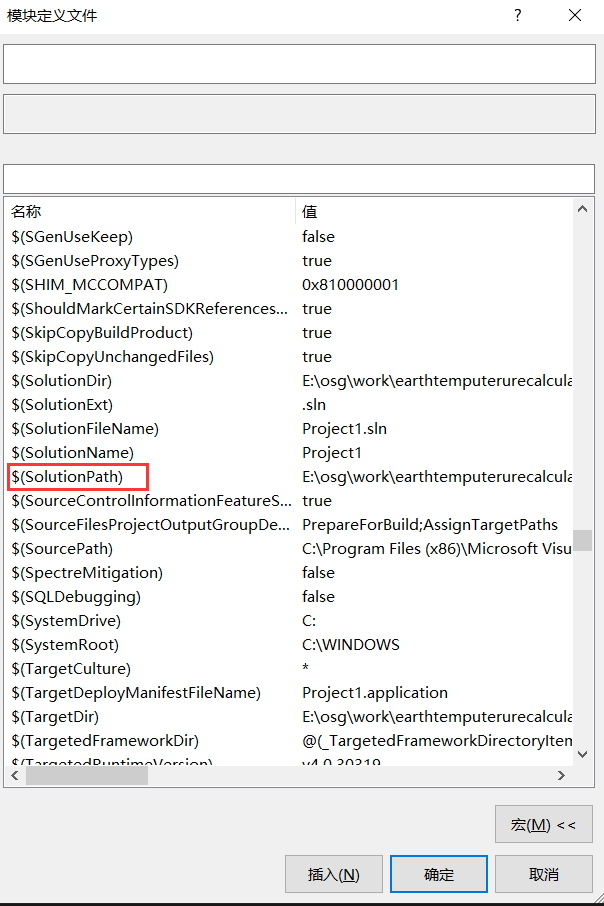Click the topmost empty input field
This screenshot has height=906, width=604.
300,63
